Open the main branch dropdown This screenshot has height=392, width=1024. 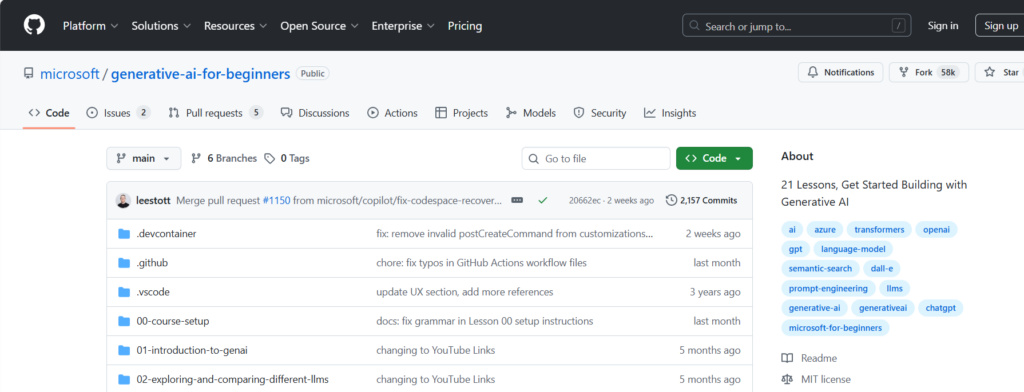click(144, 158)
